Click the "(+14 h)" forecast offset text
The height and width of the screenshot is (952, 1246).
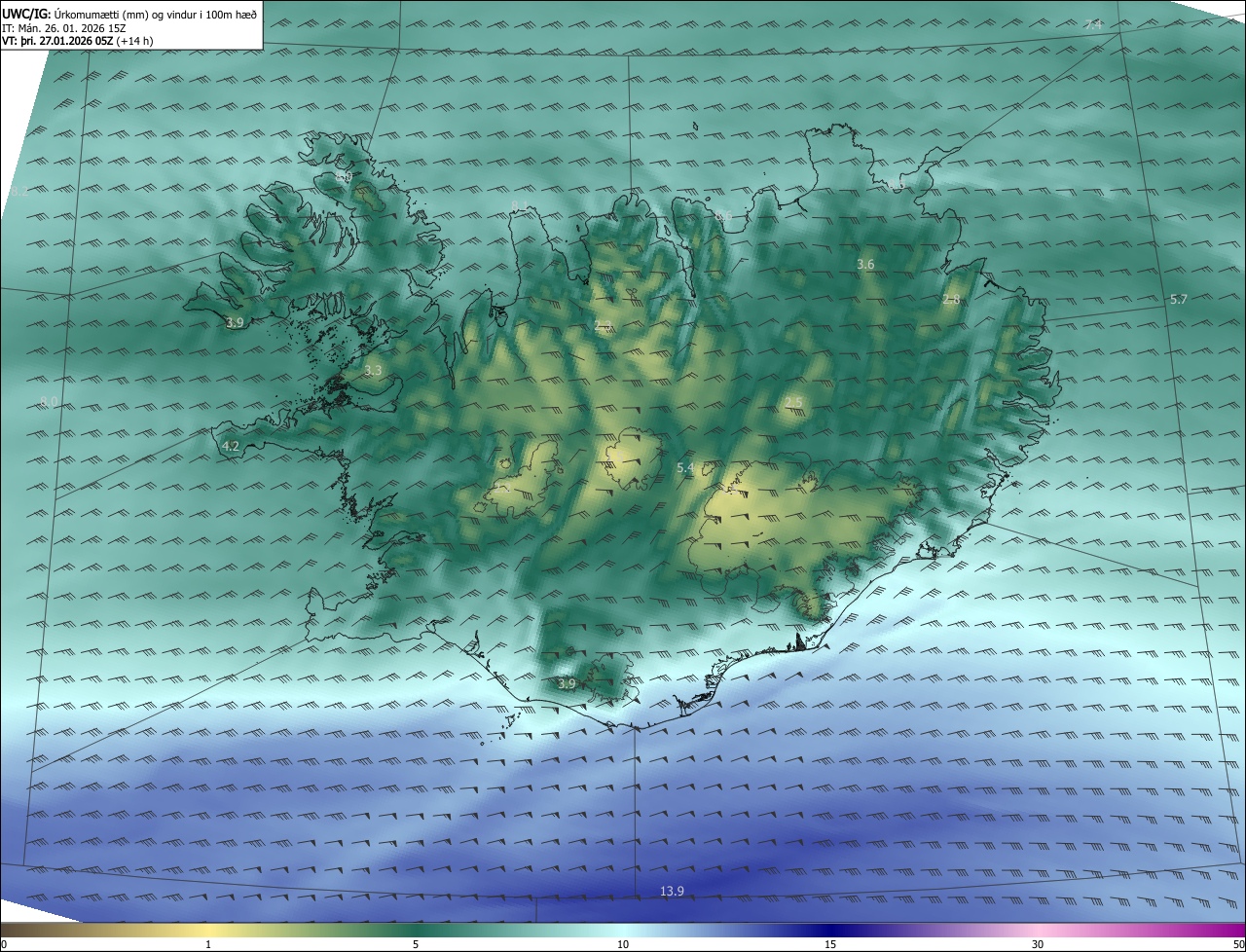134,41
